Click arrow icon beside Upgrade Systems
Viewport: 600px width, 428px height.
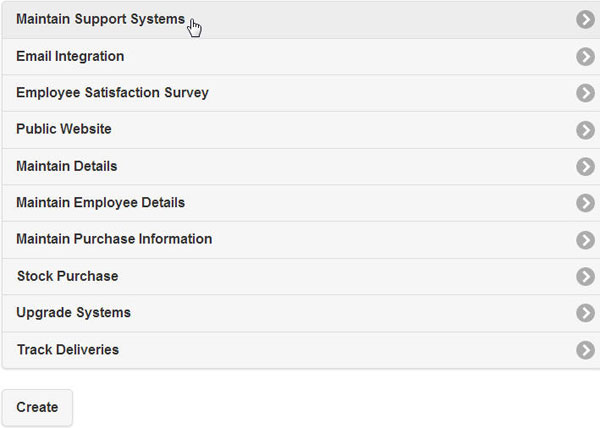pos(585,313)
